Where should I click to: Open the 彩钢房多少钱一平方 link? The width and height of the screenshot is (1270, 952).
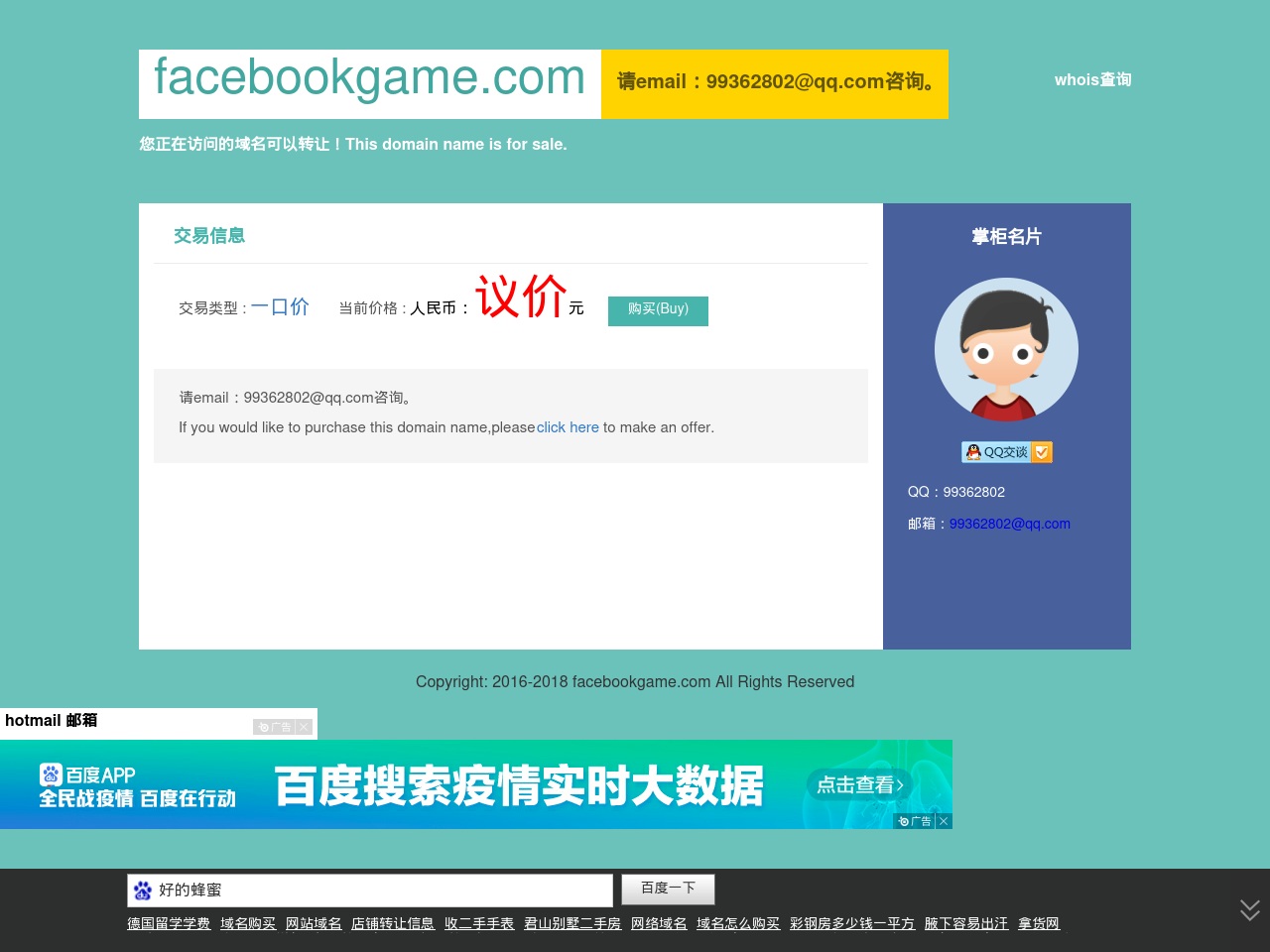pyautogui.click(x=852, y=923)
